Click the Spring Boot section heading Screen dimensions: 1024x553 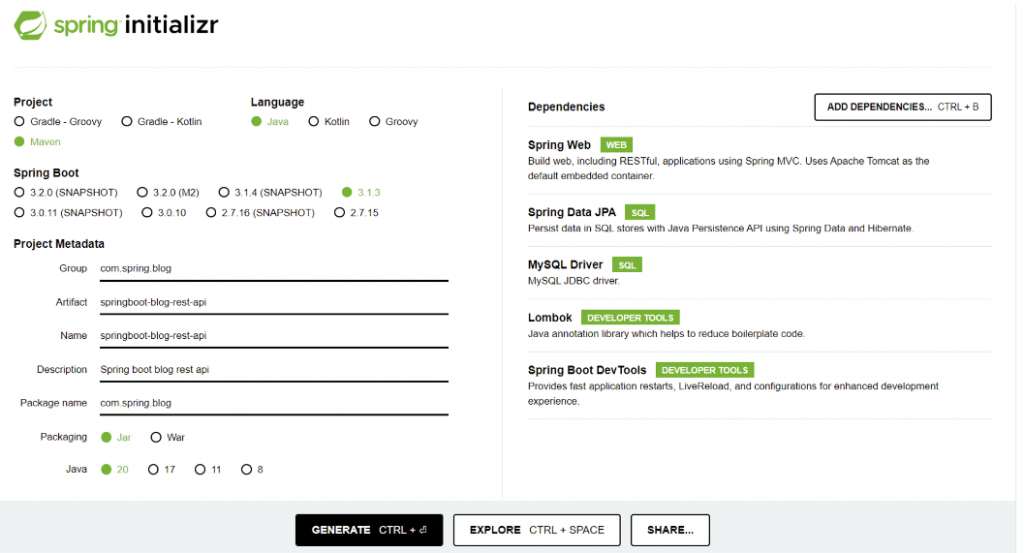46,173
